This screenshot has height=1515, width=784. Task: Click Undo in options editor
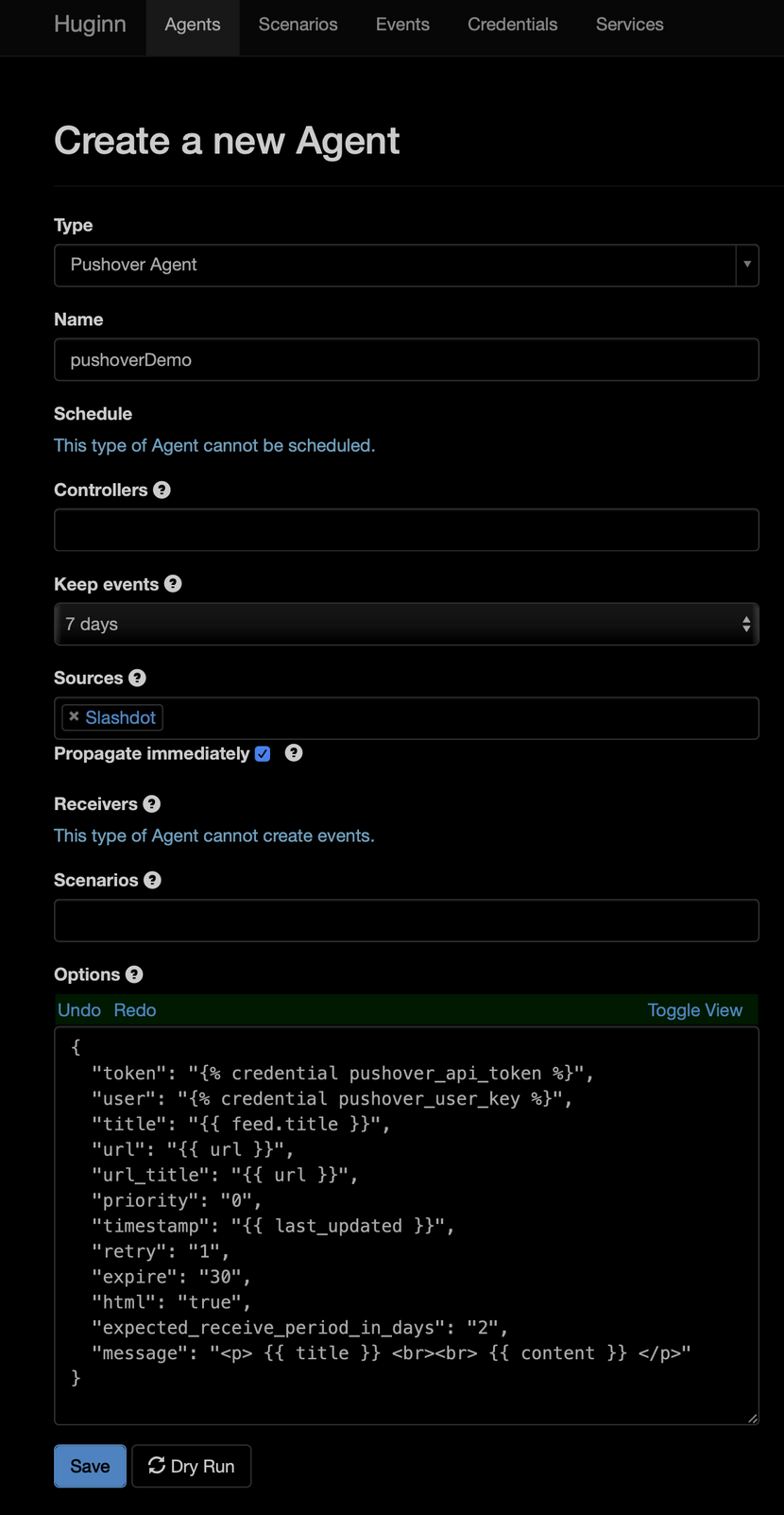pyautogui.click(x=79, y=1010)
